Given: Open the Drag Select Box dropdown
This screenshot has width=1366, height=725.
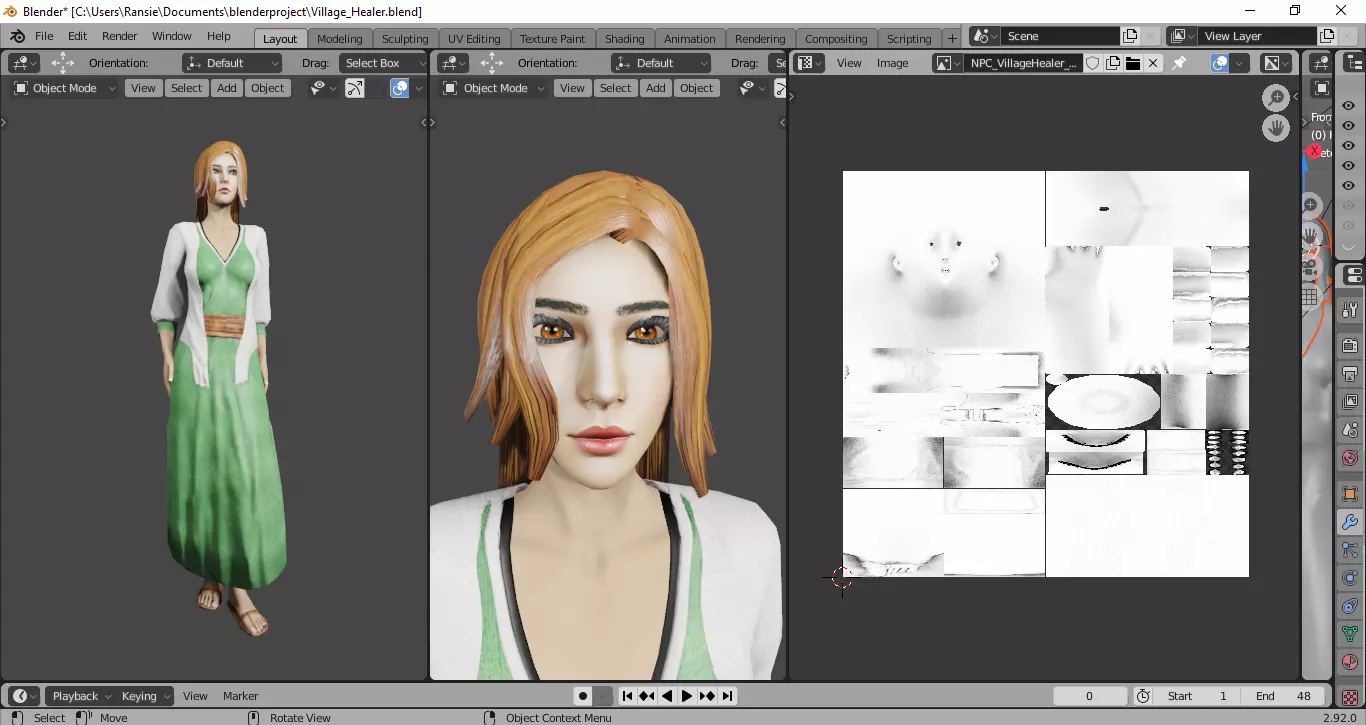Looking at the screenshot, I should (x=382, y=63).
